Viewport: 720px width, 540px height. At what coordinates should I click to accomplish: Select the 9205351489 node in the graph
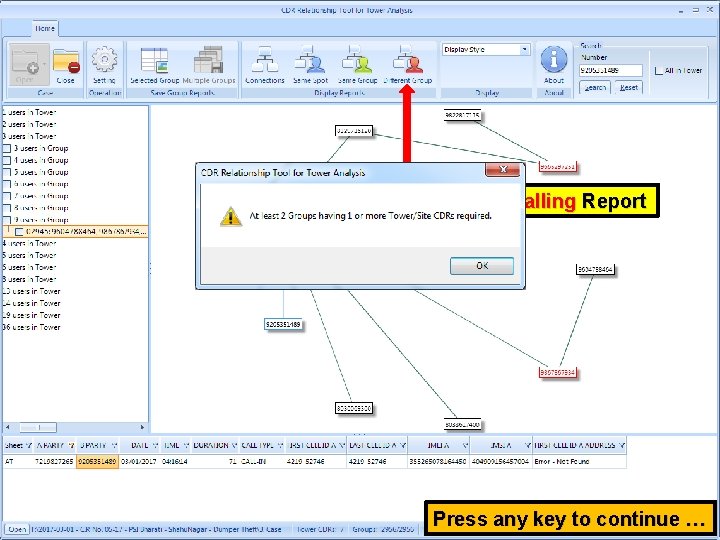pos(283,324)
